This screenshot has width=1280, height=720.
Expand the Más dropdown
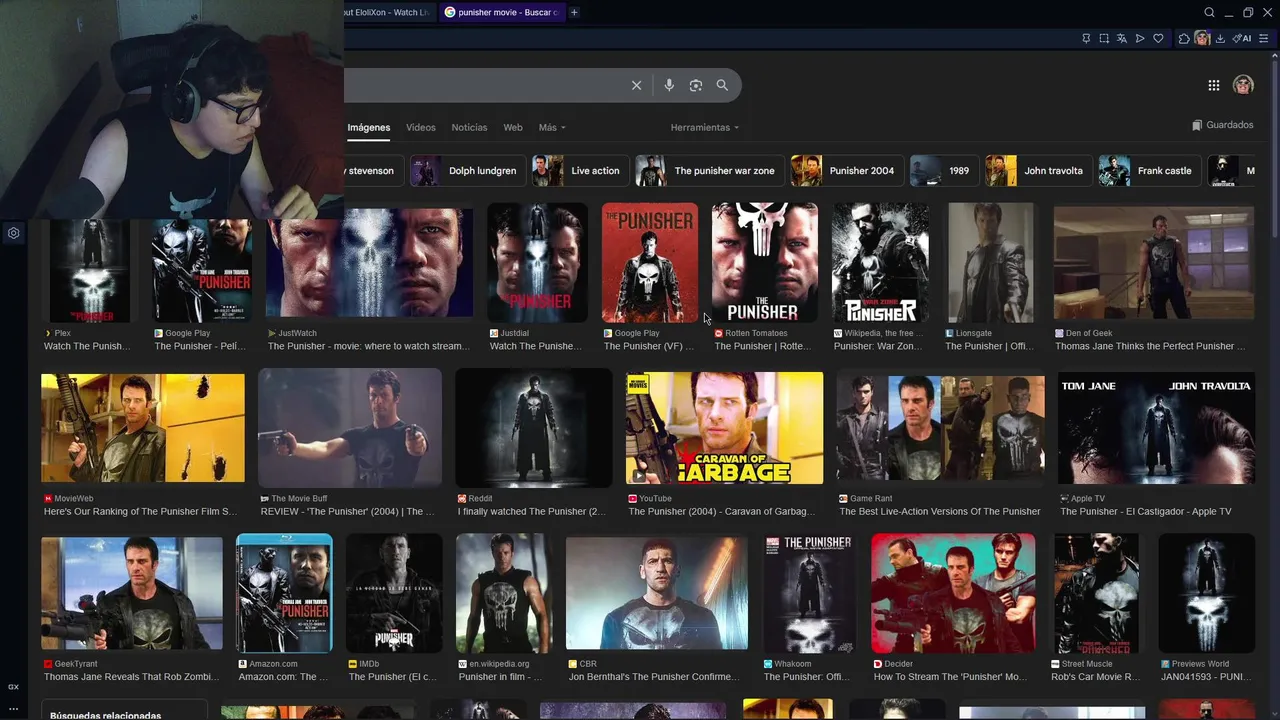[552, 127]
